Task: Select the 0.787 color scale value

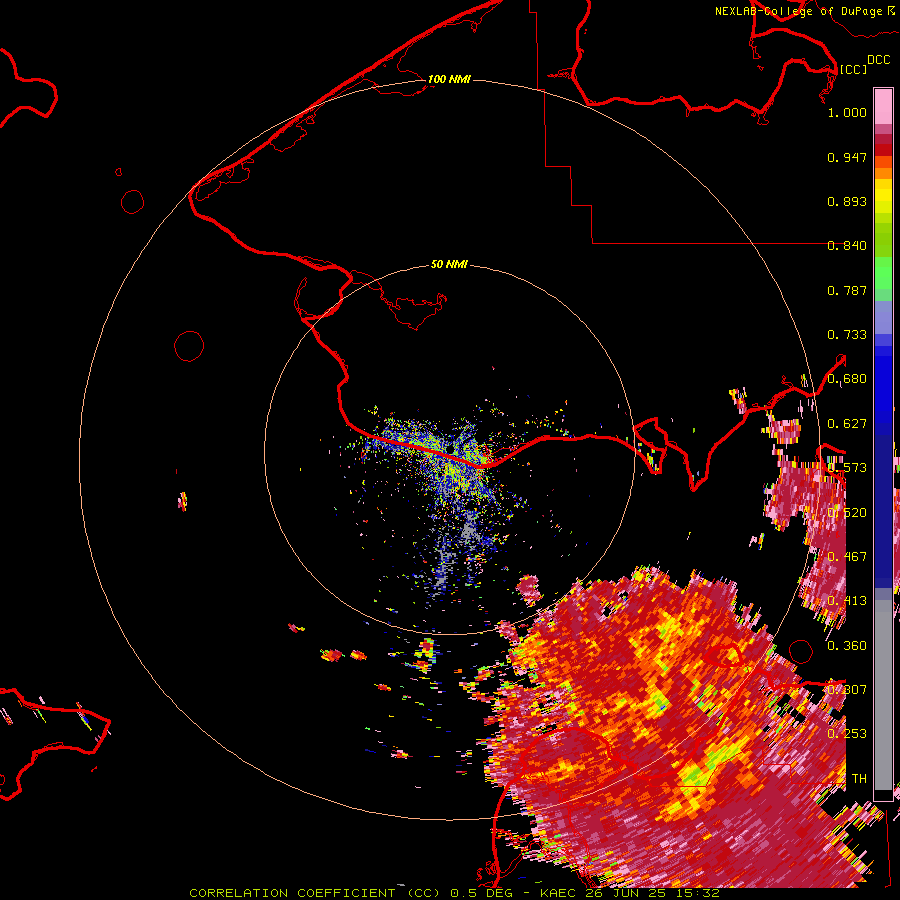Action: click(847, 290)
